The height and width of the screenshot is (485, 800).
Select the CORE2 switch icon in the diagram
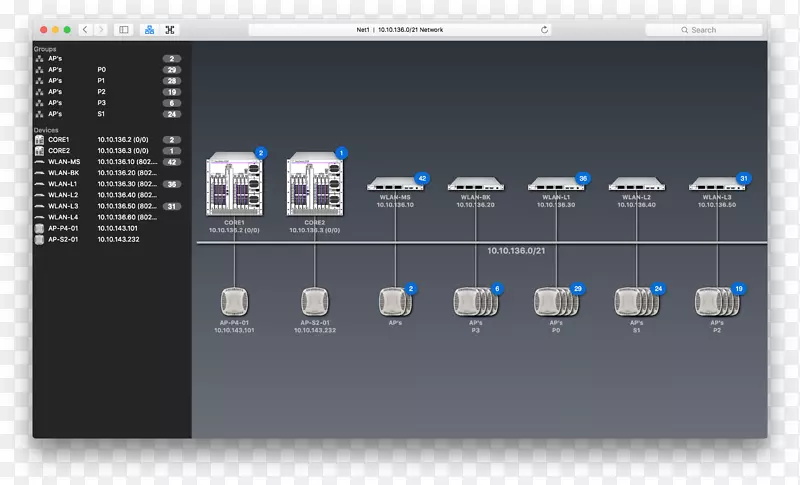click(314, 185)
